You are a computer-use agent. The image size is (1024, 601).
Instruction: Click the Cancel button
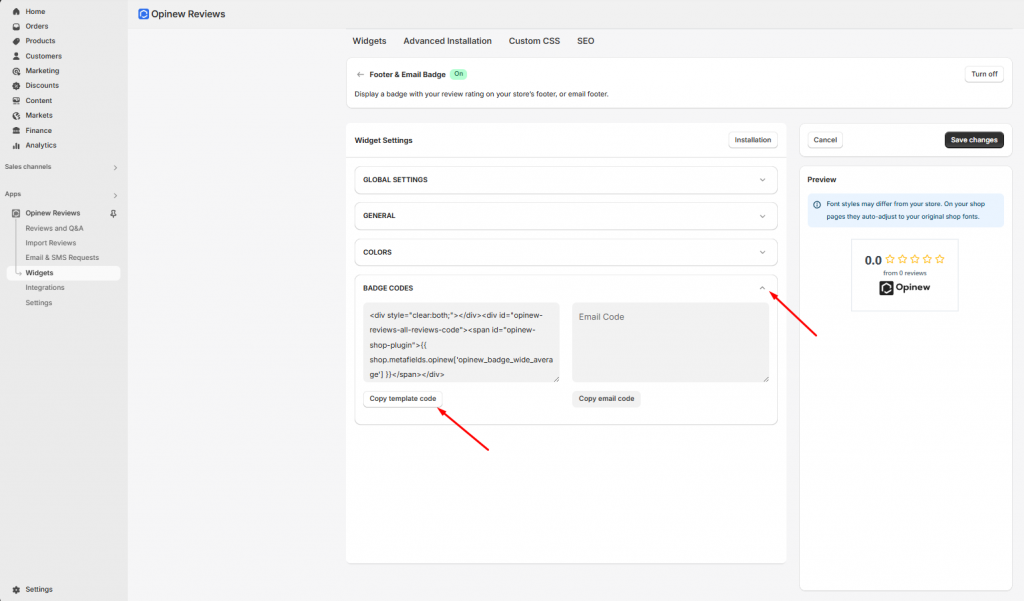point(825,140)
